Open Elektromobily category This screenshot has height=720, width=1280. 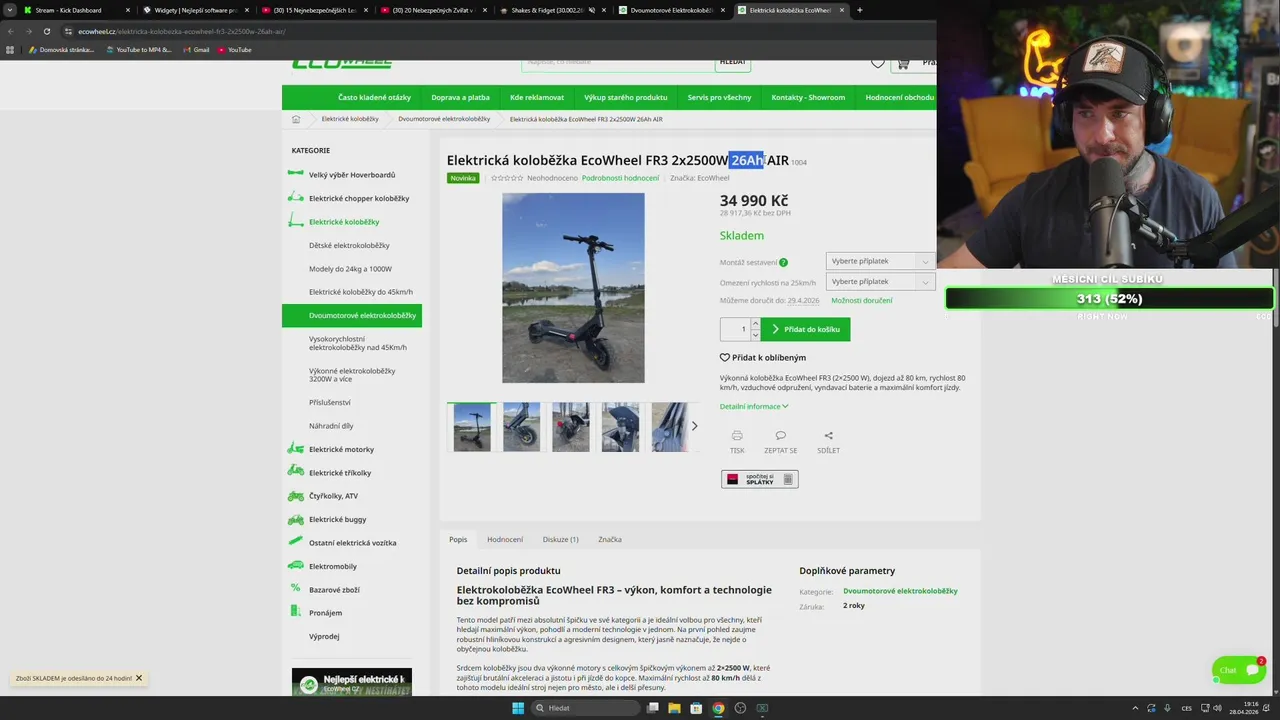[x=333, y=566]
